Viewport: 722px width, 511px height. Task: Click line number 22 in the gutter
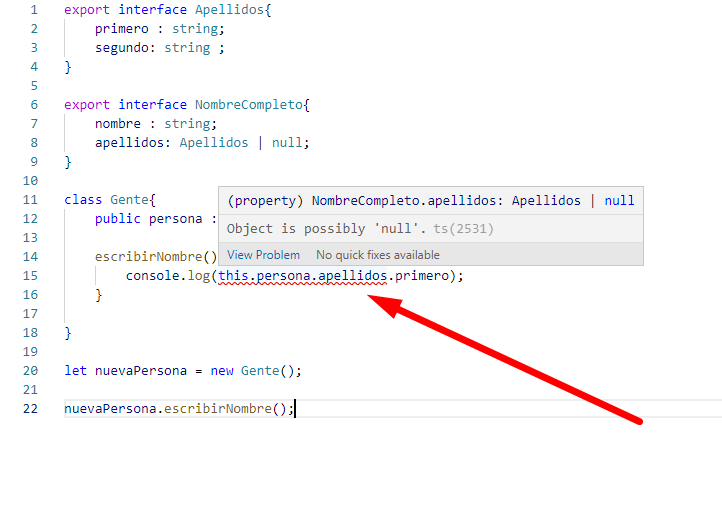(29, 409)
